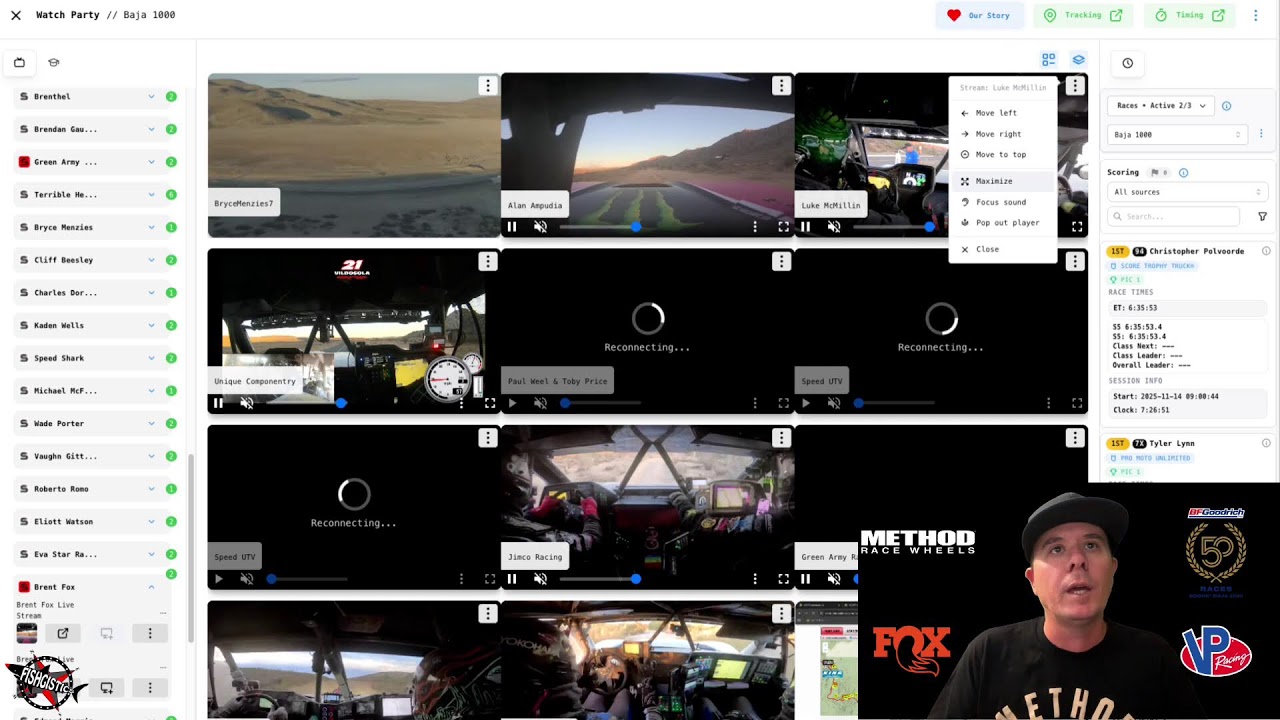Pause the Jimco Racing stream
Viewport: 1280px width, 720px height.
(x=512, y=579)
